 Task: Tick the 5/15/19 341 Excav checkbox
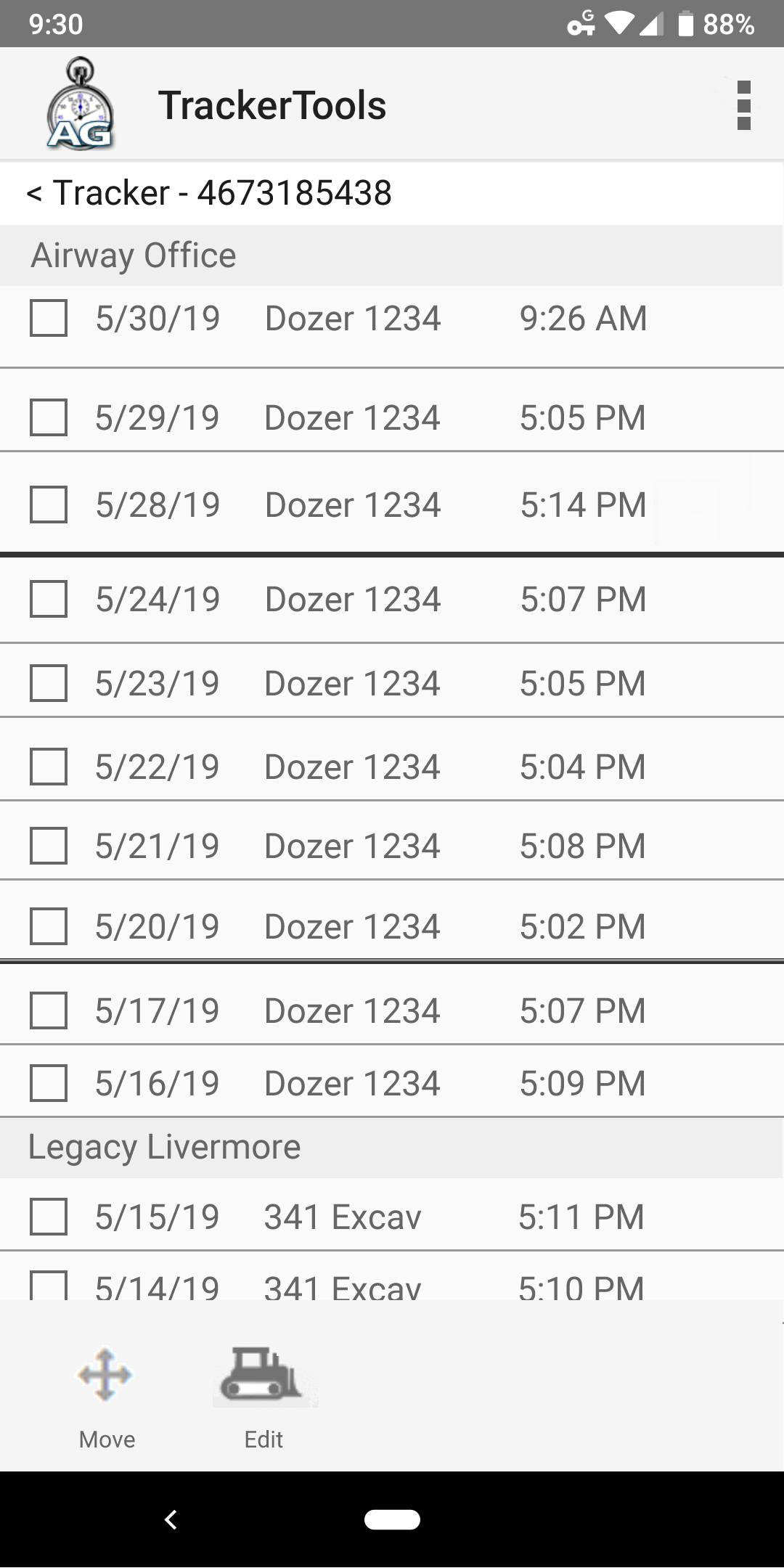(x=49, y=1217)
